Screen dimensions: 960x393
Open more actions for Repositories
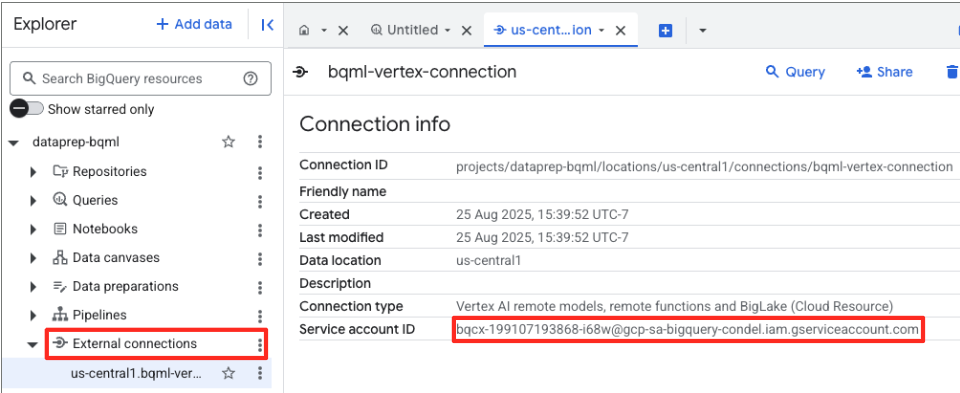260,172
